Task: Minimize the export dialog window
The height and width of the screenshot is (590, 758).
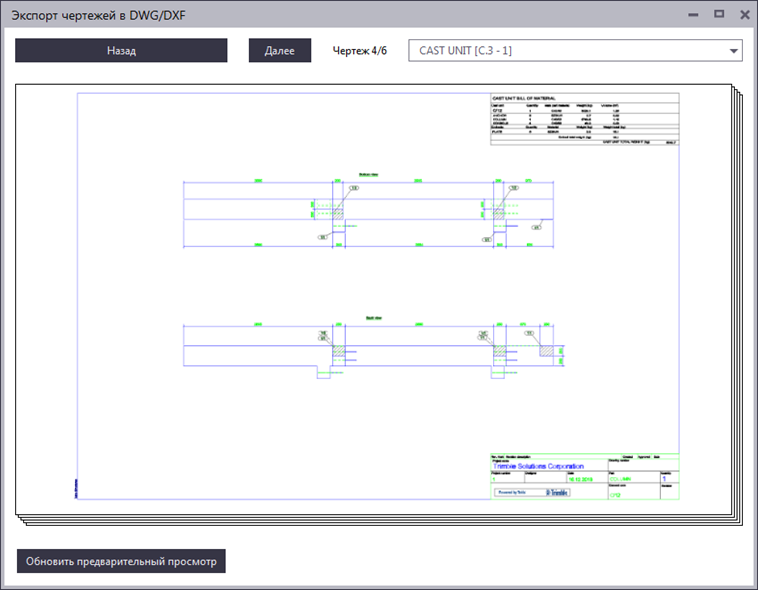Action: [693, 15]
